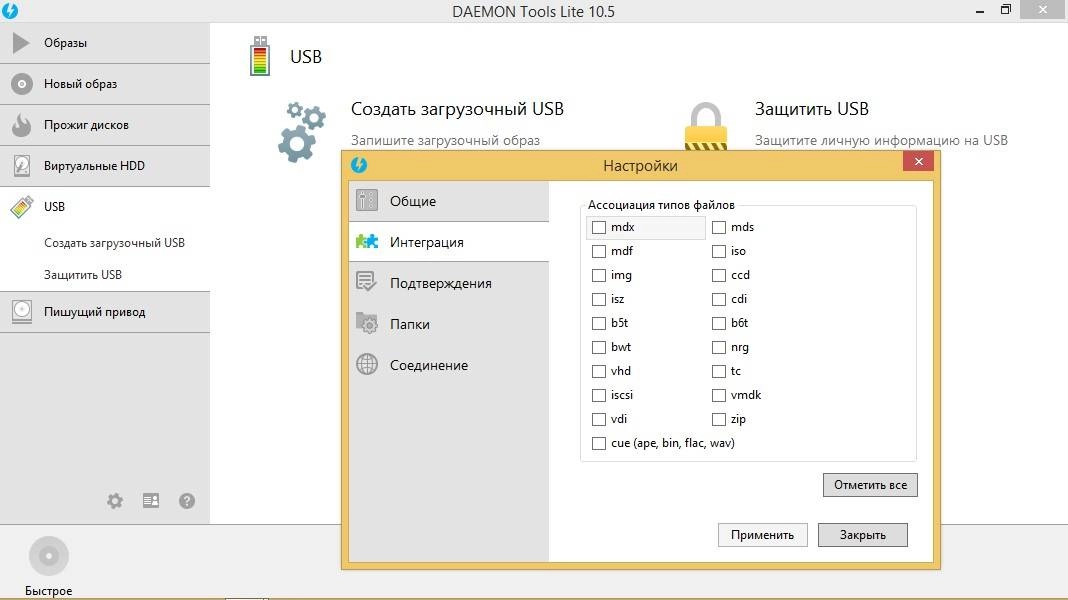Screen dimensions: 1068x600
Task: Click the DAEMON Tools logo in Настройки title
Action: click(x=359, y=165)
